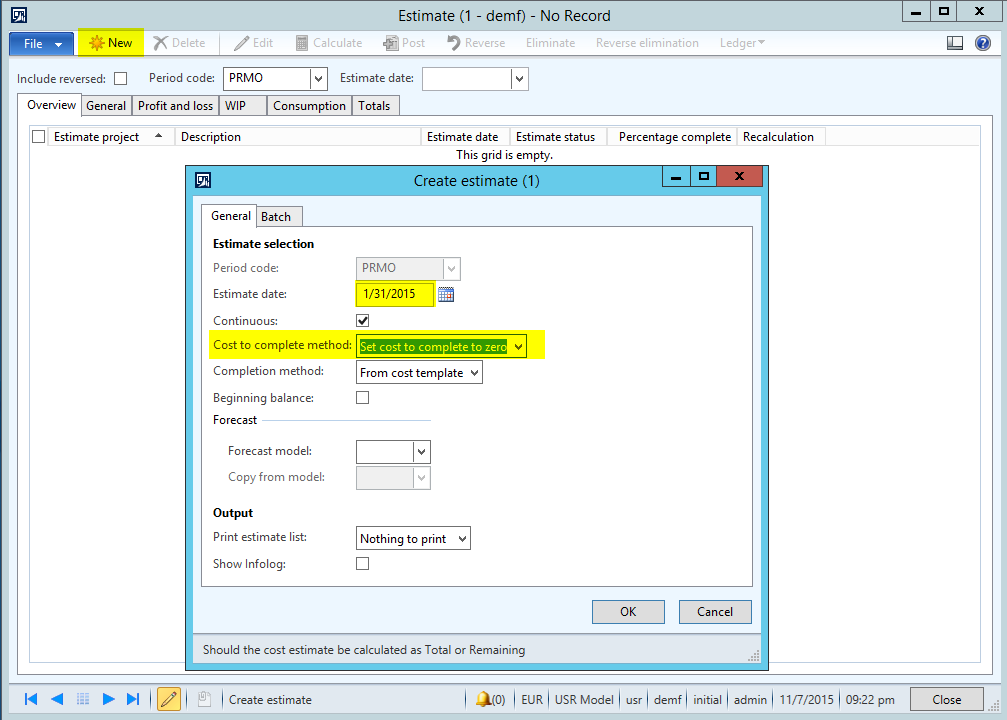Click the pencil edit mode icon
This screenshot has height=720, width=1007.
coord(169,699)
